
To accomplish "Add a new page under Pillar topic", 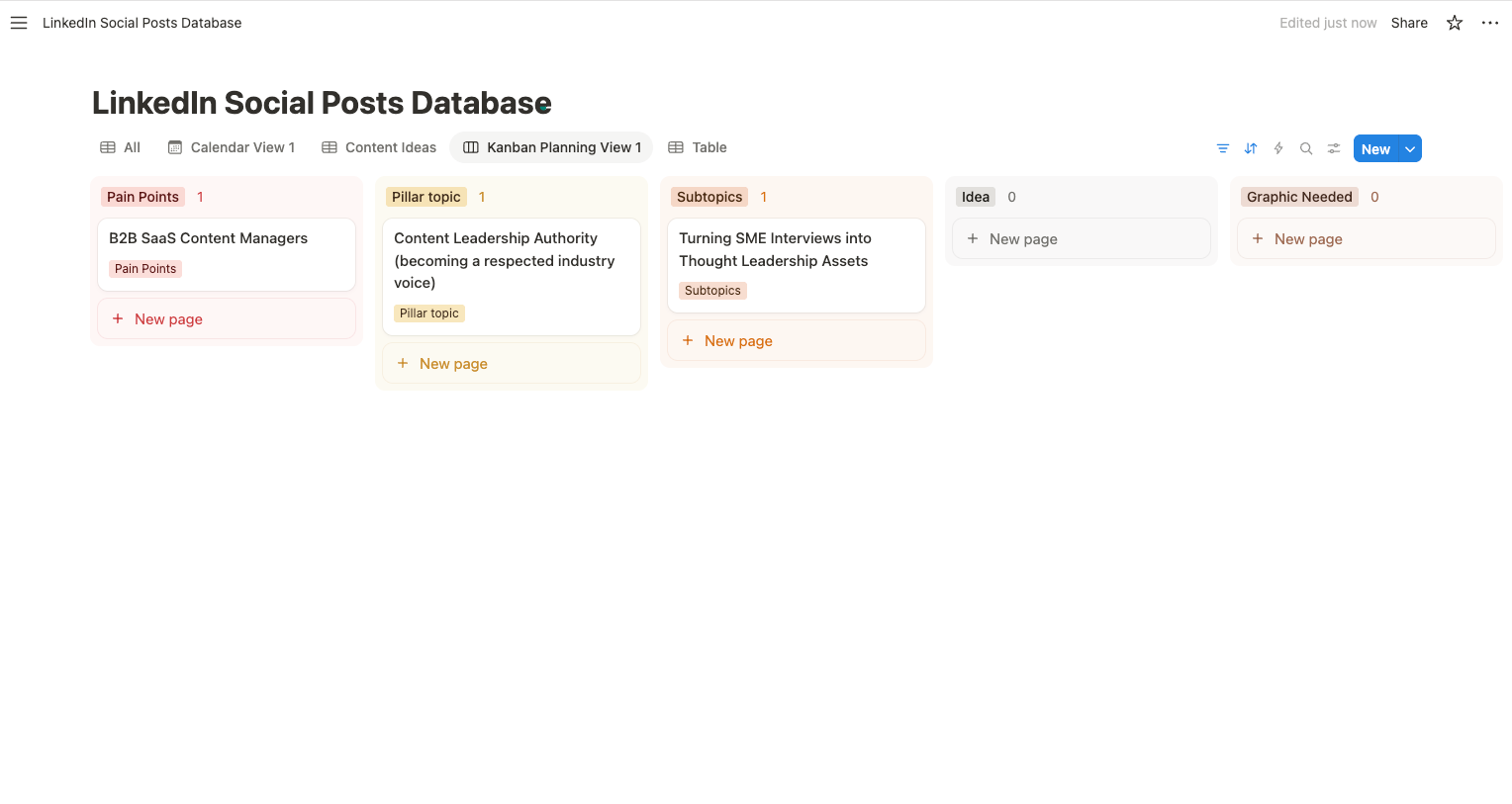I will (512, 363).
